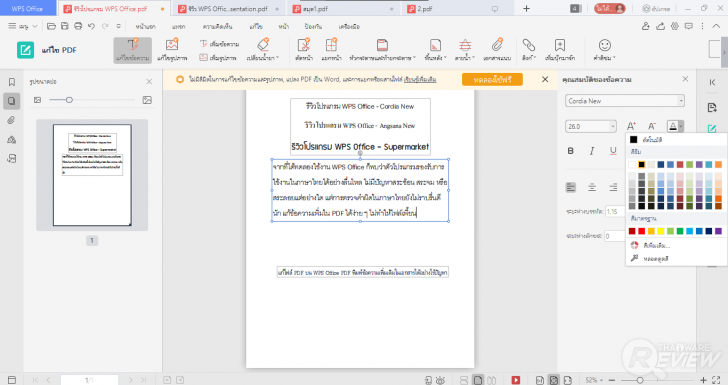
Task: Select page 1 thumbnail
Action: [92, 175]
